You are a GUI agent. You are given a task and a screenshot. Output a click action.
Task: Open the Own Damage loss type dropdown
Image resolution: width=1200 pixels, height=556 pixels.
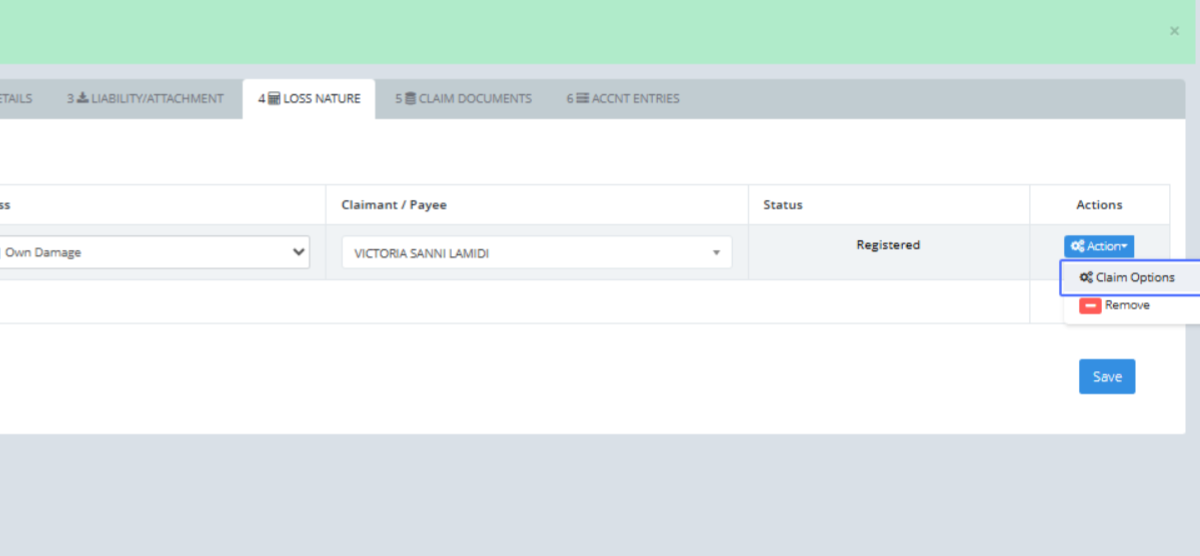pyautogui.click(x=298, y=253)
